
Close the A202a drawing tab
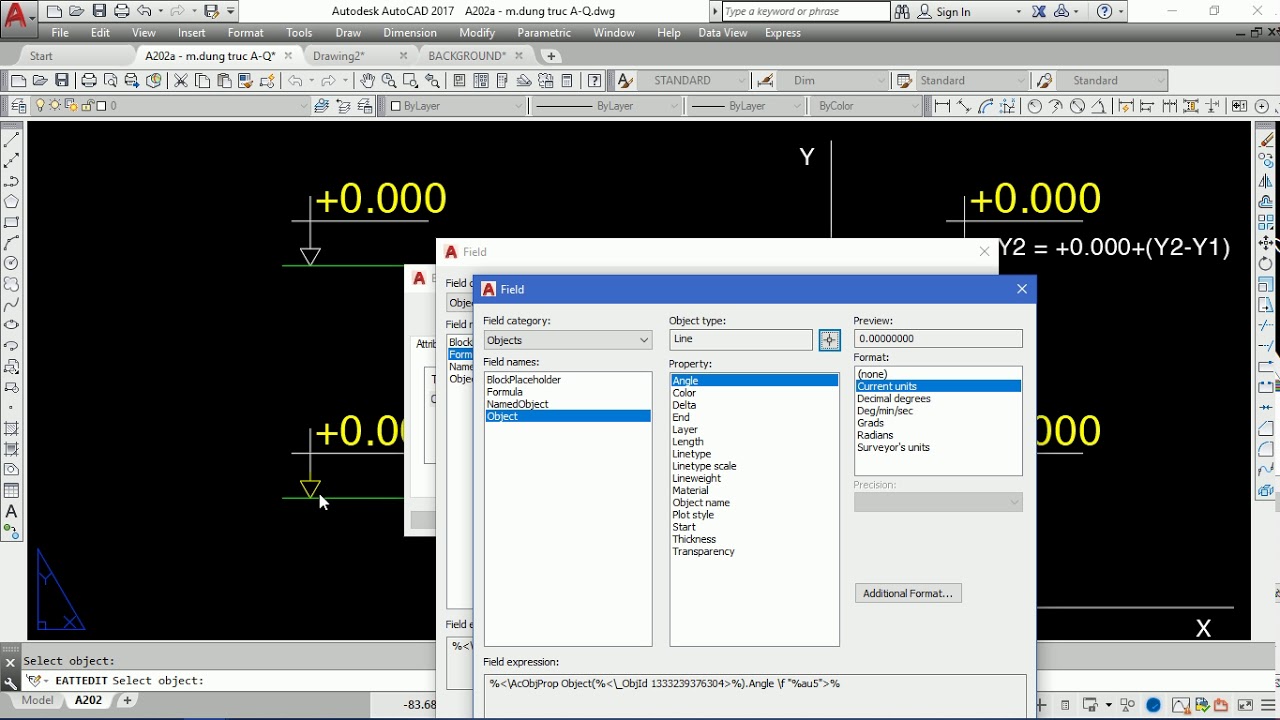(x=288, y=56)
